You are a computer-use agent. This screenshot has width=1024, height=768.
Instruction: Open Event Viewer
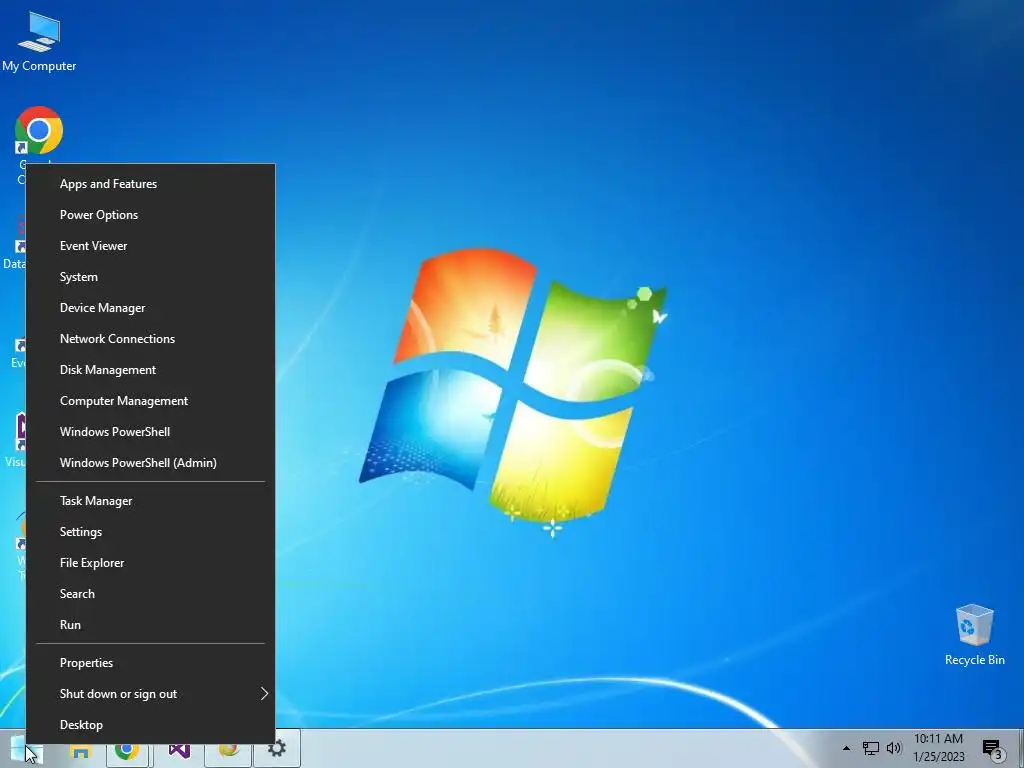150,246
